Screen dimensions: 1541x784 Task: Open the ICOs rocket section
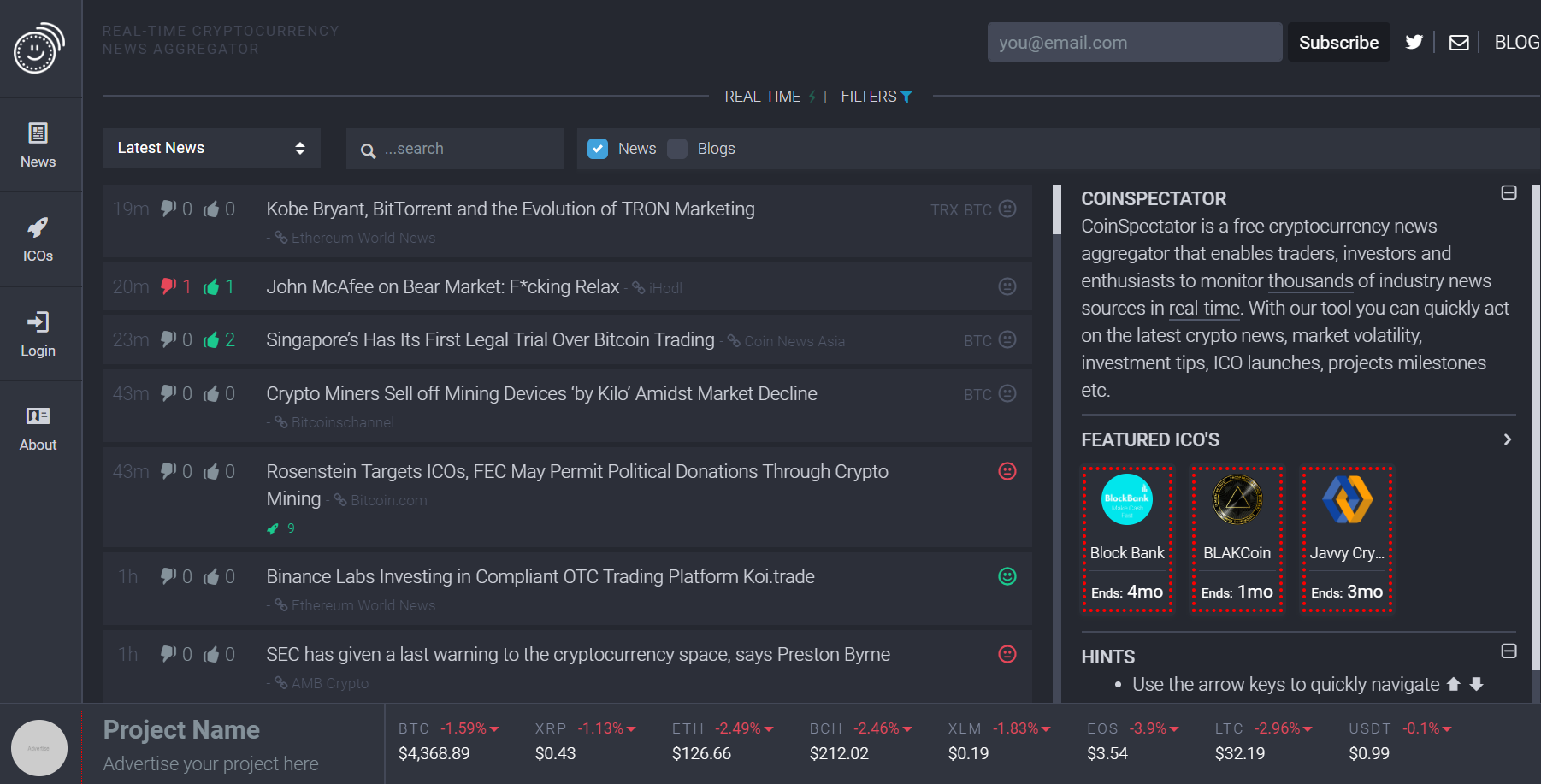(38, 239)
